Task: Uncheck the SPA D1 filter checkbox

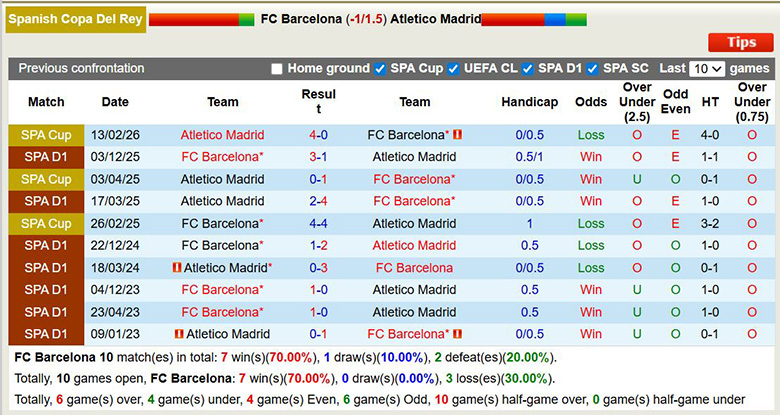Action: click(528, 69)
